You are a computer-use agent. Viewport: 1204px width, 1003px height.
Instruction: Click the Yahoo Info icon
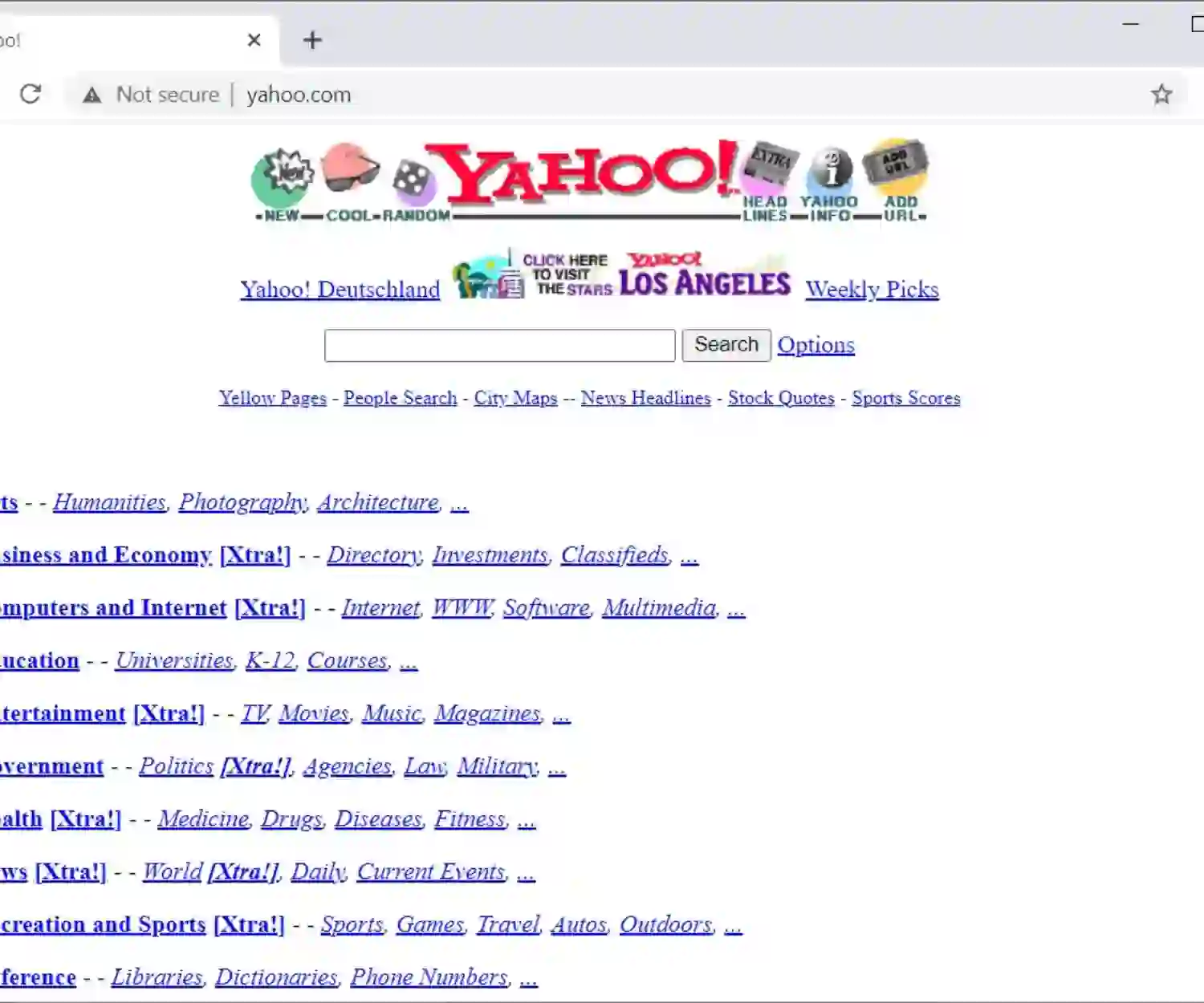(831, 170)
